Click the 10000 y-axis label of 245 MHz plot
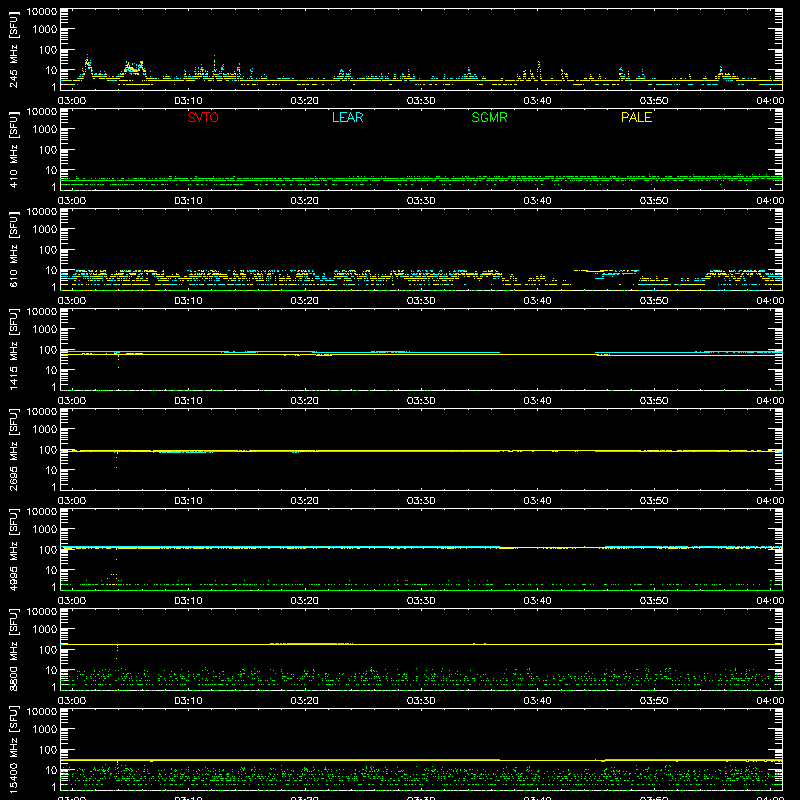Screen dimensions: 800x800 point(42,12)
